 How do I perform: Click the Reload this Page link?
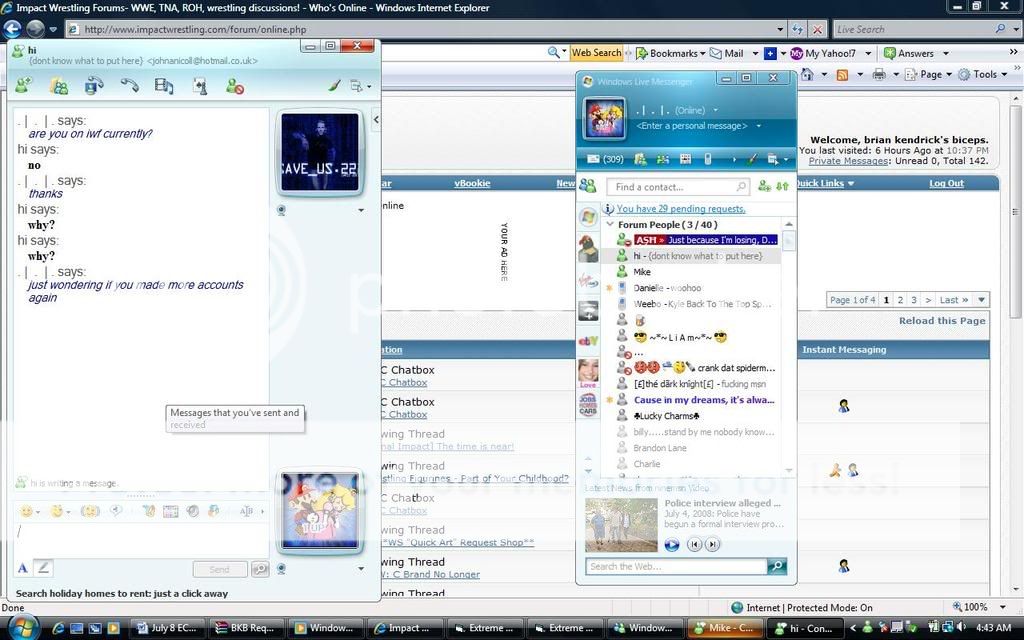(941, 321)
